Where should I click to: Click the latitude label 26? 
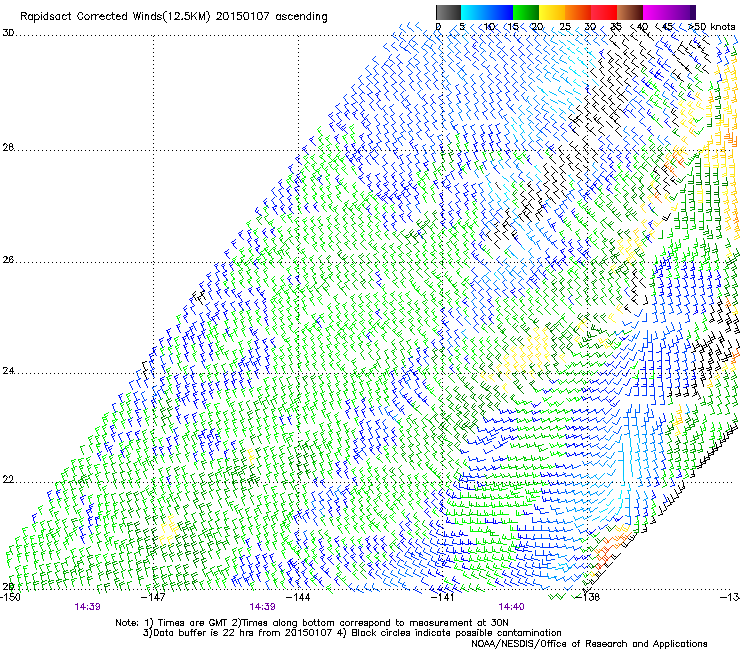click(x=8, y=260)
